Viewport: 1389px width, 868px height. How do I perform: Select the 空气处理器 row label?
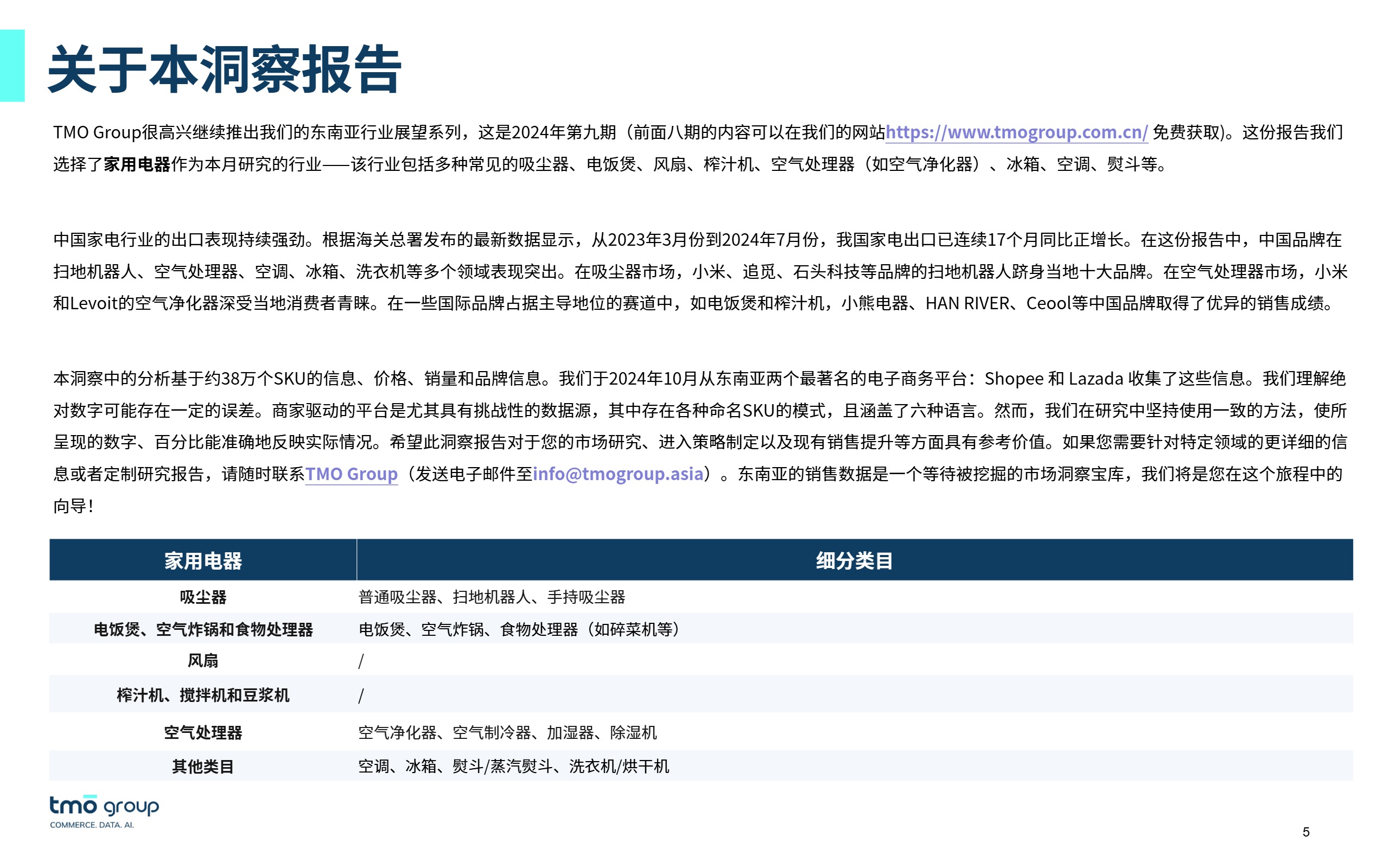pyautogui.click(x=203, y=732)
